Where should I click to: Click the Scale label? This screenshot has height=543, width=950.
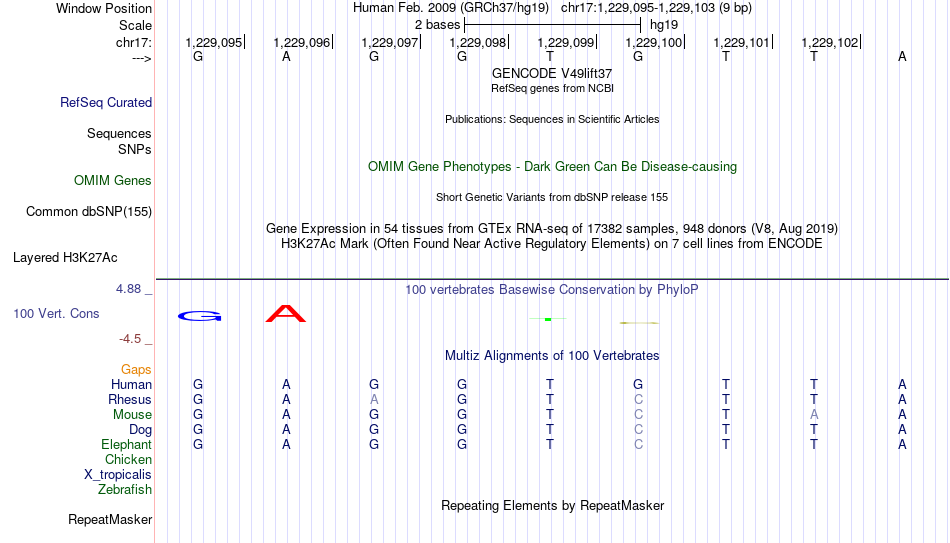[136, 25]
